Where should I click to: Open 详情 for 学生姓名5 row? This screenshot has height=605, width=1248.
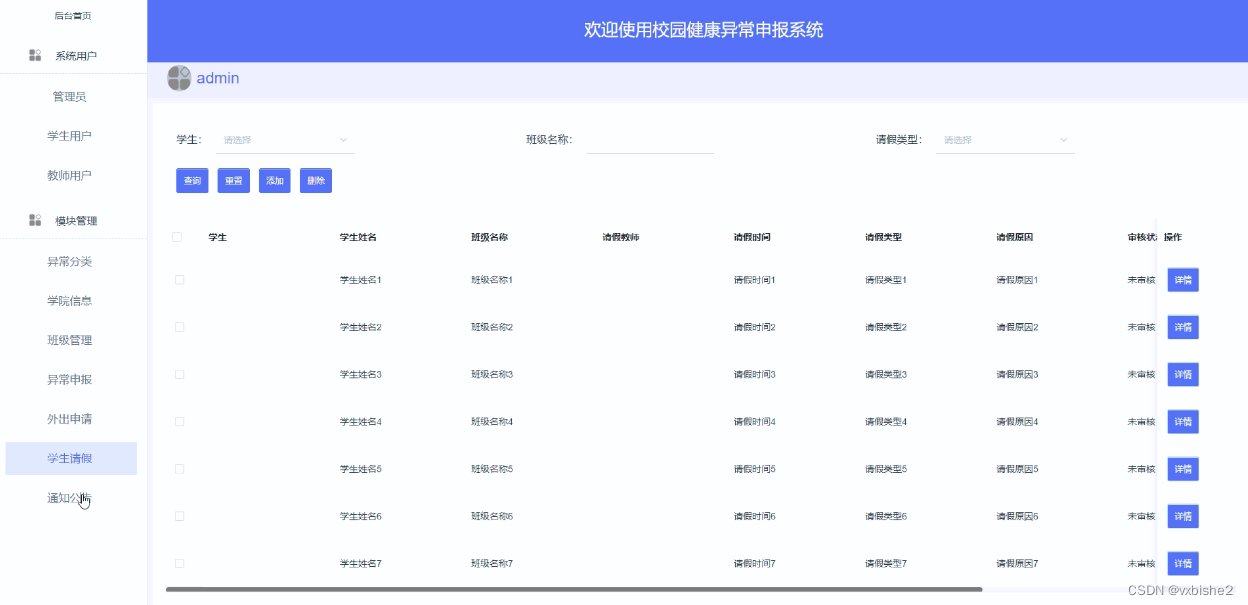[1183, 469]
